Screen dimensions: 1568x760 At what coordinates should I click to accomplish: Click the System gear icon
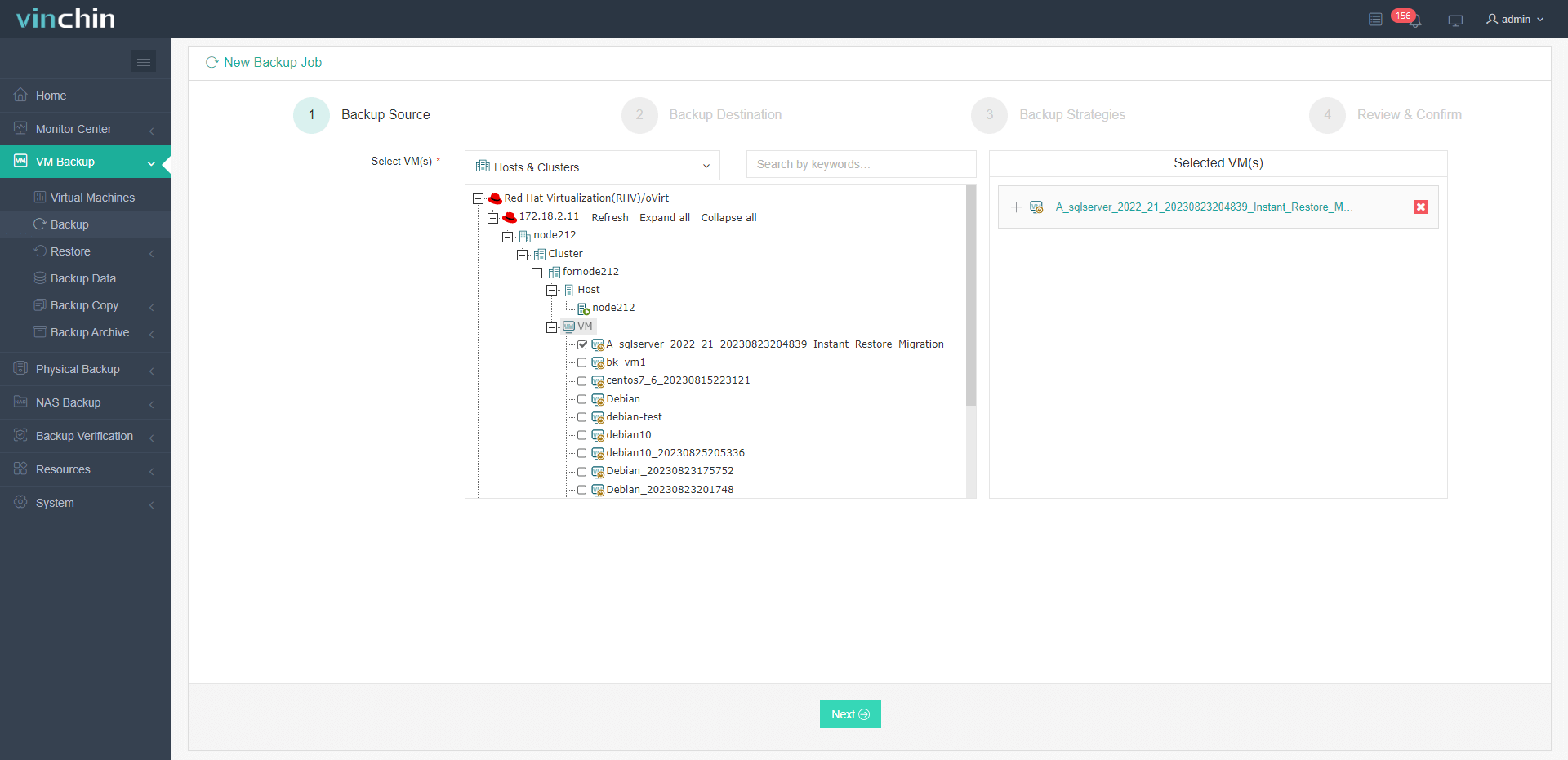click(20, 502)
